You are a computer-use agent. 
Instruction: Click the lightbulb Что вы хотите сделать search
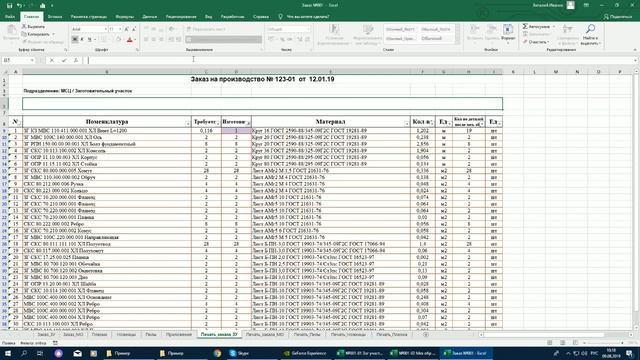(x=304, y=17)
